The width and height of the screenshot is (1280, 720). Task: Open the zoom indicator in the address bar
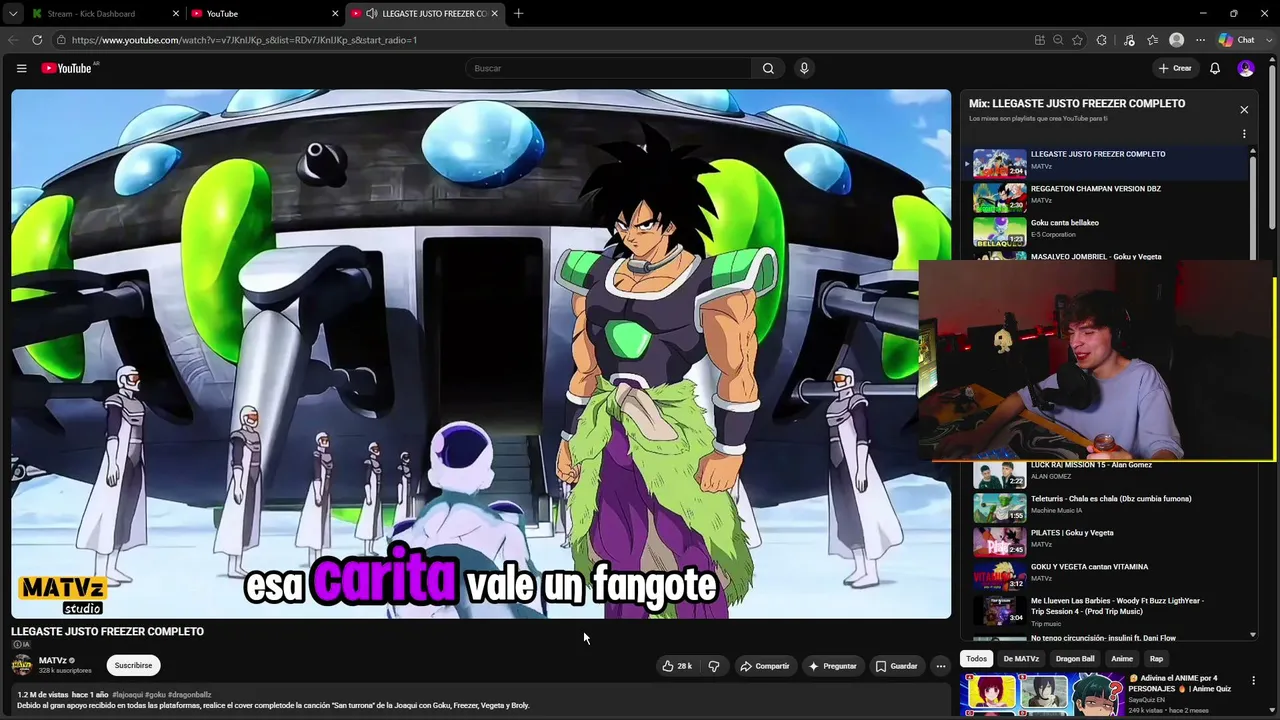pos(1058,40)
